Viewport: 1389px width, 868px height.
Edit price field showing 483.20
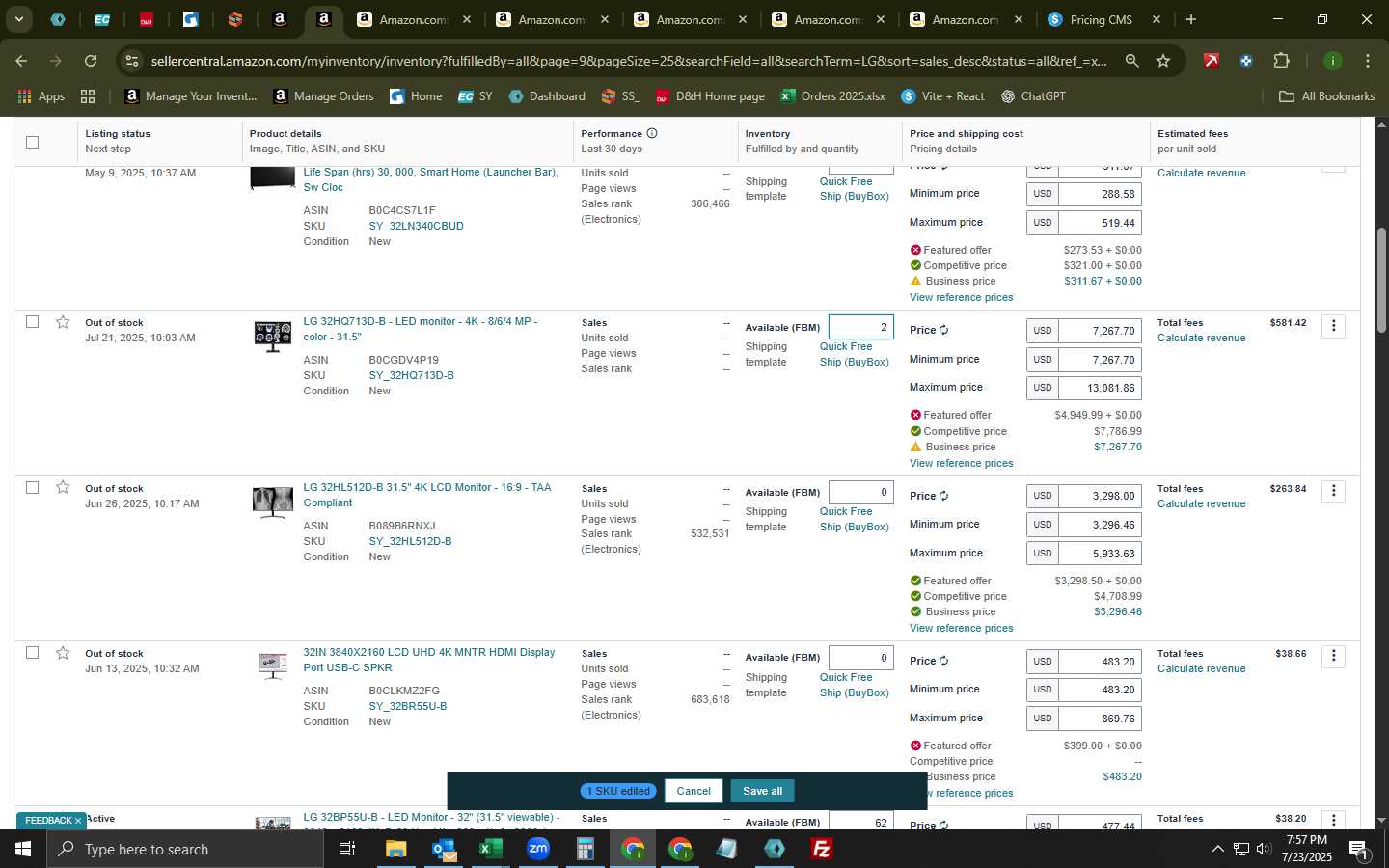(x=1100, y=662)
